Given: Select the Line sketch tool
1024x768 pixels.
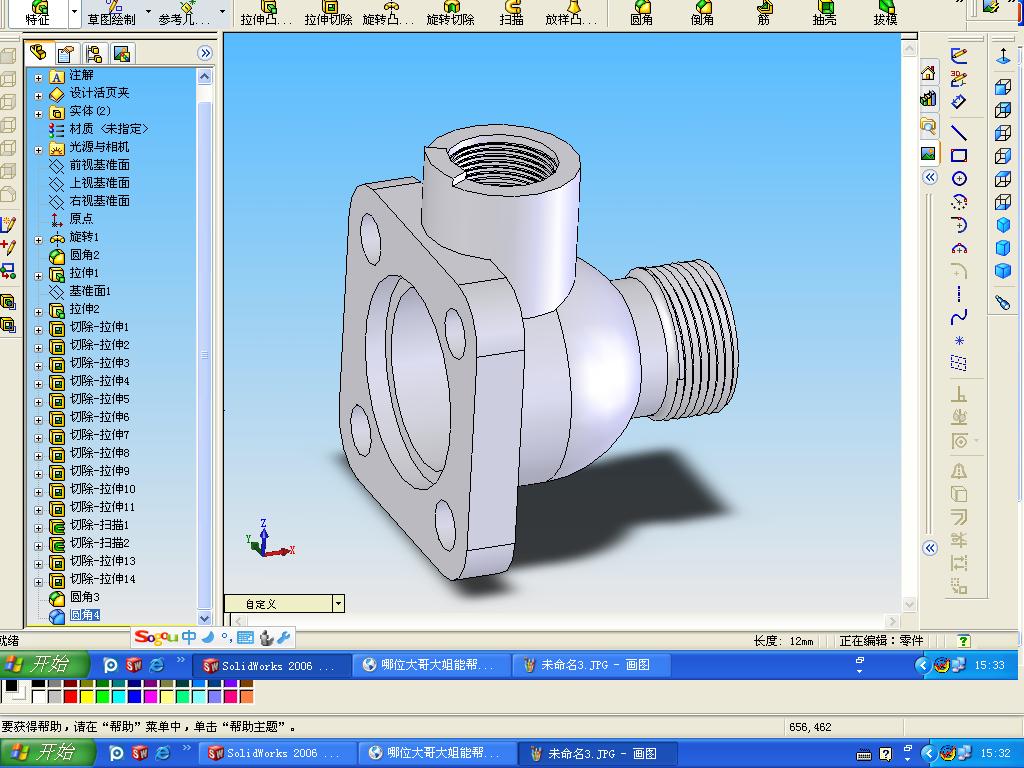Looking at the screenshot, I should (958, 133).
